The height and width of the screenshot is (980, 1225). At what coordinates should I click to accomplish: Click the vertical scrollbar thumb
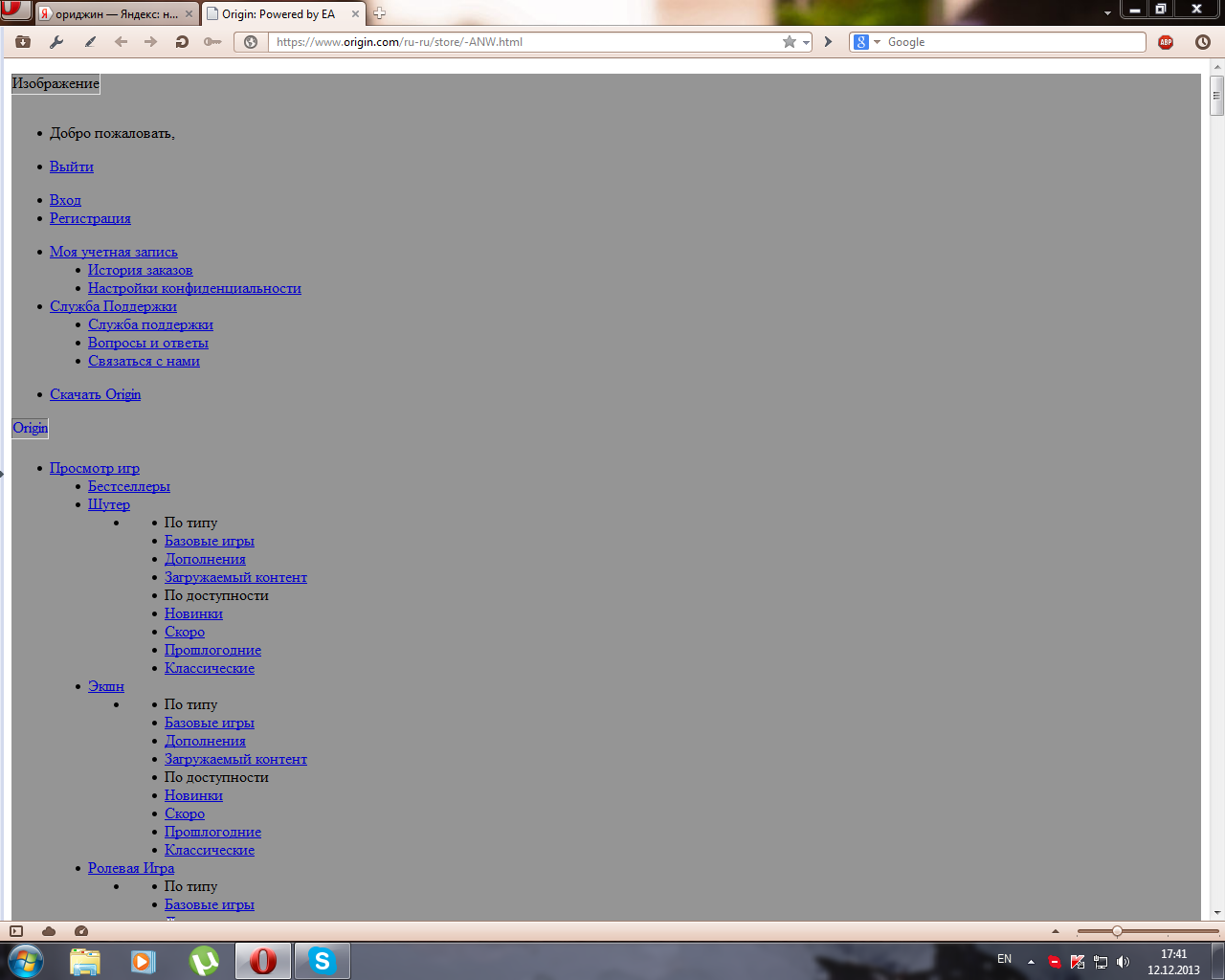click(x=1217, y=96)
